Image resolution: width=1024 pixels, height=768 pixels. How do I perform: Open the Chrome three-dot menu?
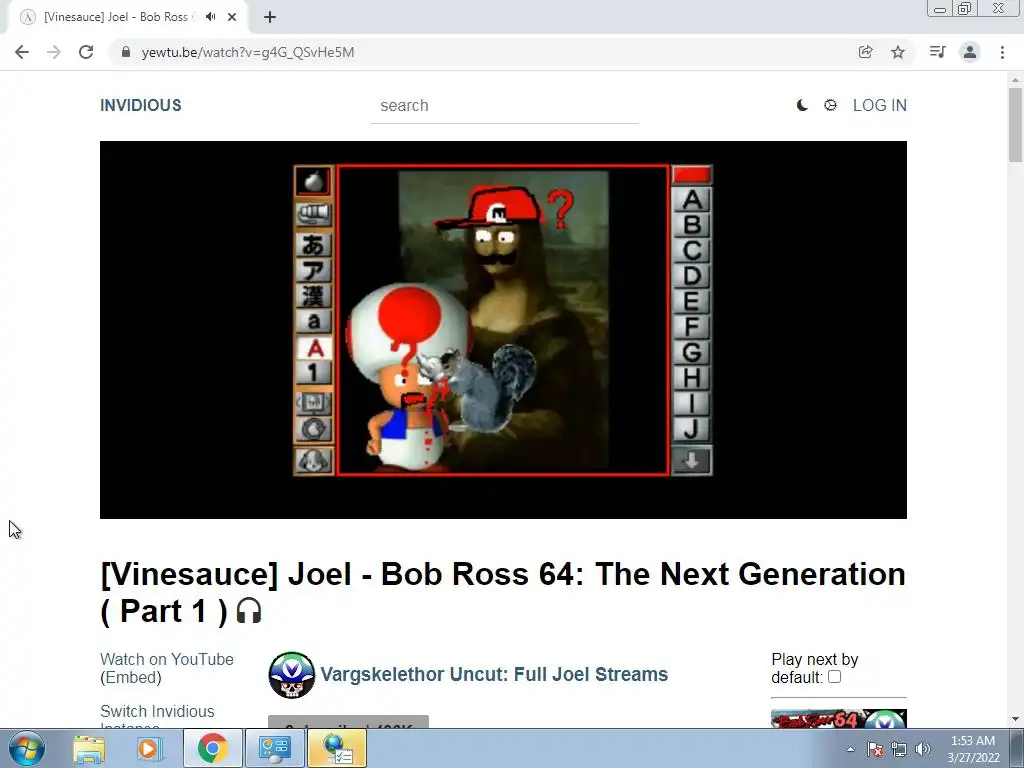click(x=1002, y=52)
